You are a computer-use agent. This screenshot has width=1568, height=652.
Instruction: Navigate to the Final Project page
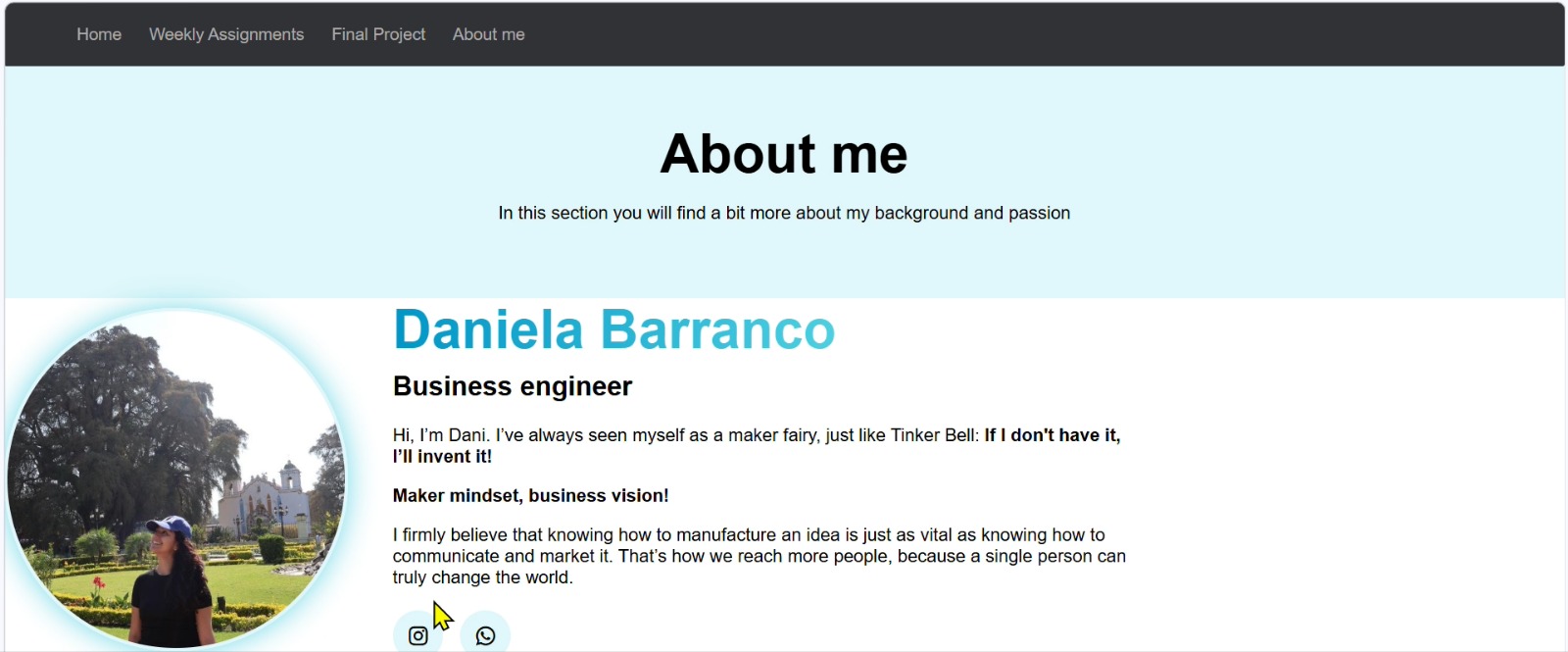[378, 34]
